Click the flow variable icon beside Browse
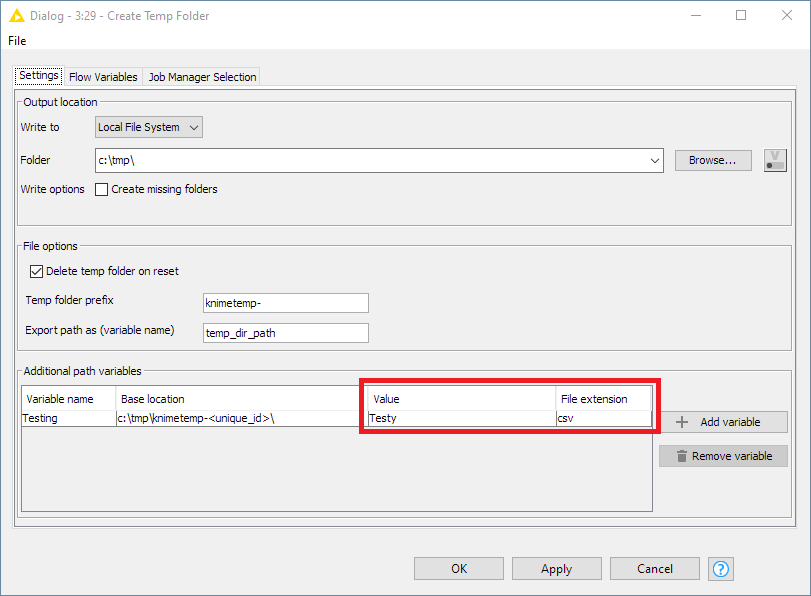 [775, 160]
